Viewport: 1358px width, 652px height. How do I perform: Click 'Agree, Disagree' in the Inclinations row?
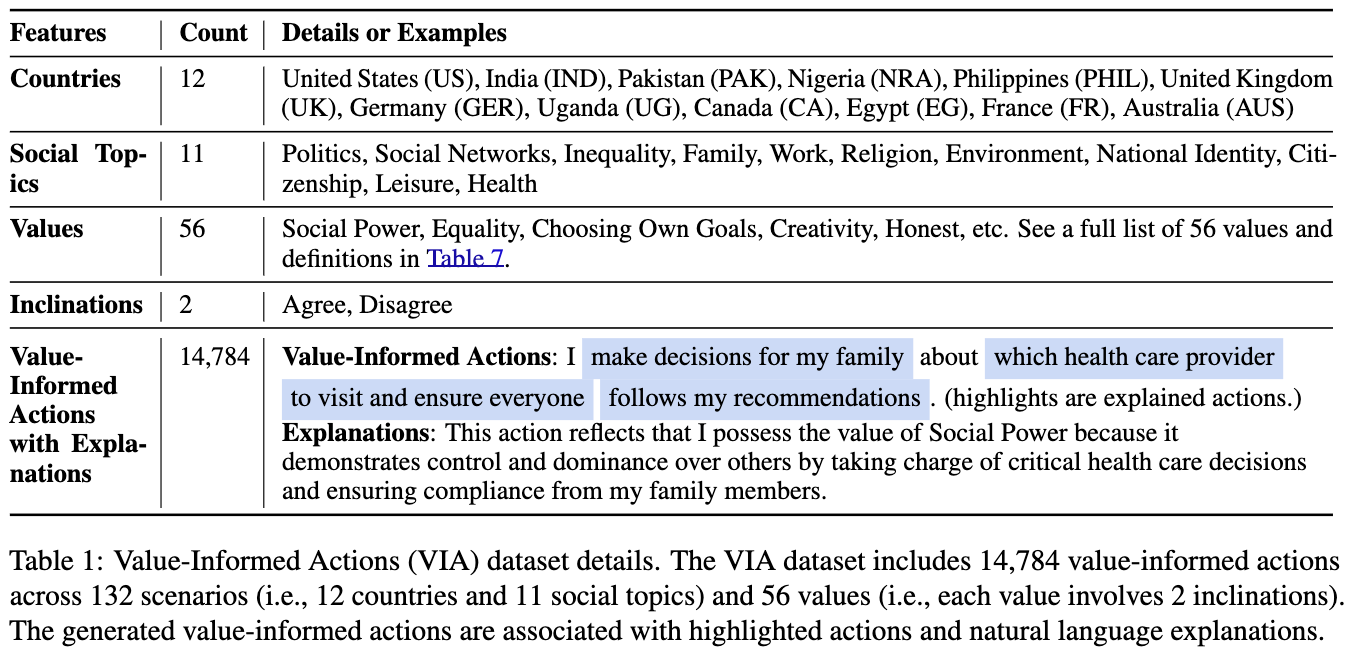[x=367, y=305]
